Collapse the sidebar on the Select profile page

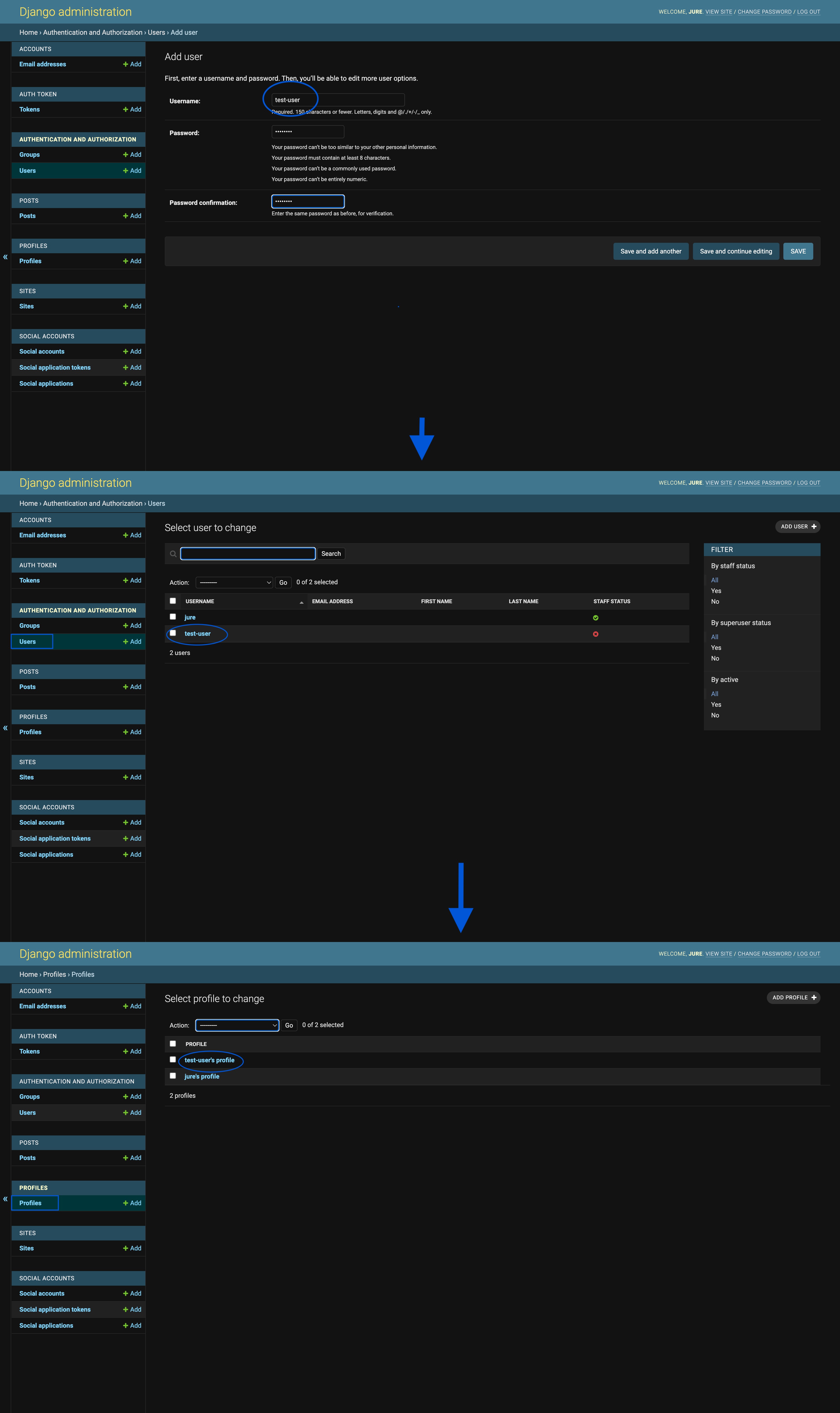(x=5, y=1199)
